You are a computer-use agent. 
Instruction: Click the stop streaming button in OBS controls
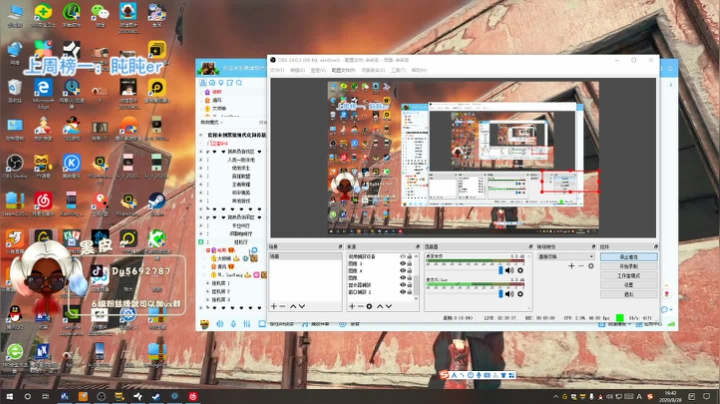[629, 257]
